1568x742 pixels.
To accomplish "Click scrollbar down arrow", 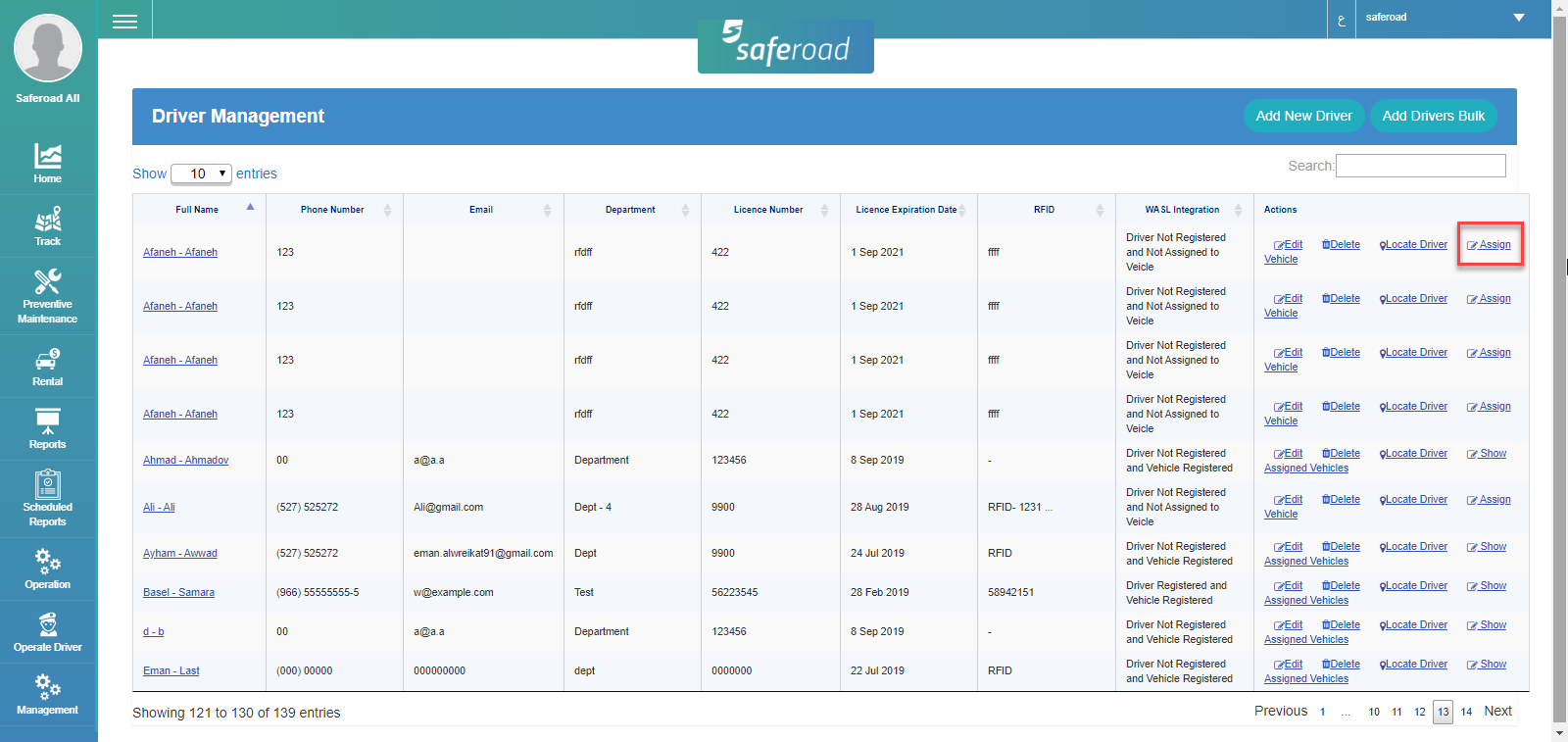I will 1559,733.
